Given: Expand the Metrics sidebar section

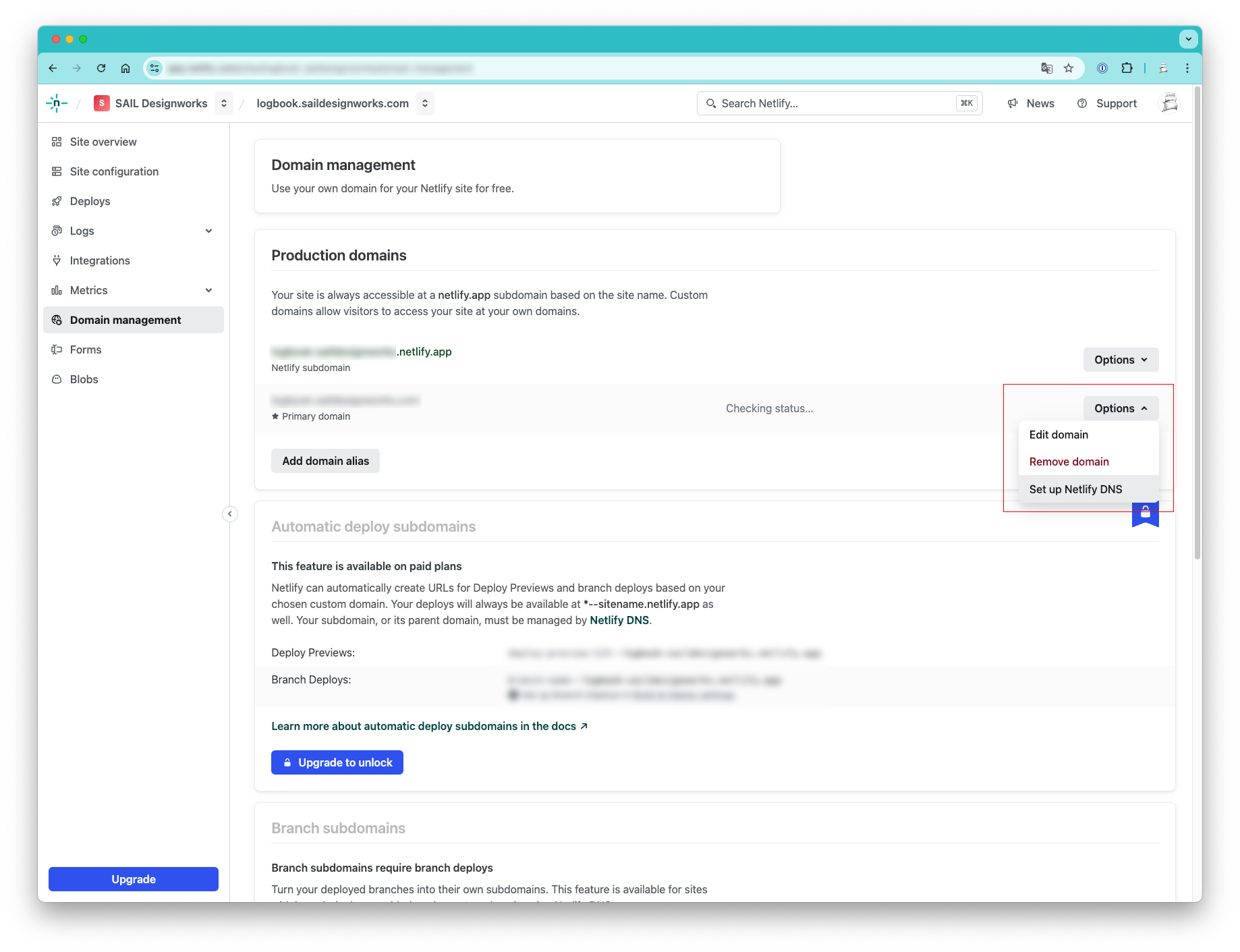Looking at the screenshot, I should 209,290.
